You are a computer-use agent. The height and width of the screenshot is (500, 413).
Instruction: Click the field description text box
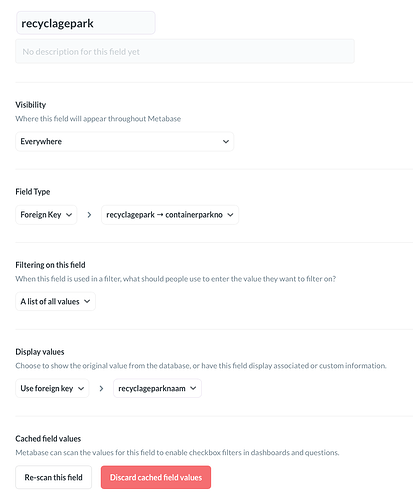pyautogui.click(x=185, y=51)
